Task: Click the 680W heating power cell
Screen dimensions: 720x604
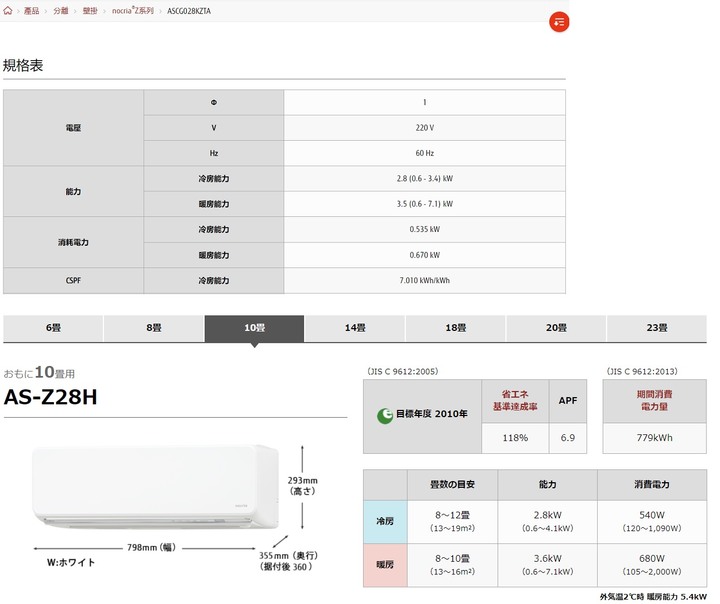Action: coord(652,565)
